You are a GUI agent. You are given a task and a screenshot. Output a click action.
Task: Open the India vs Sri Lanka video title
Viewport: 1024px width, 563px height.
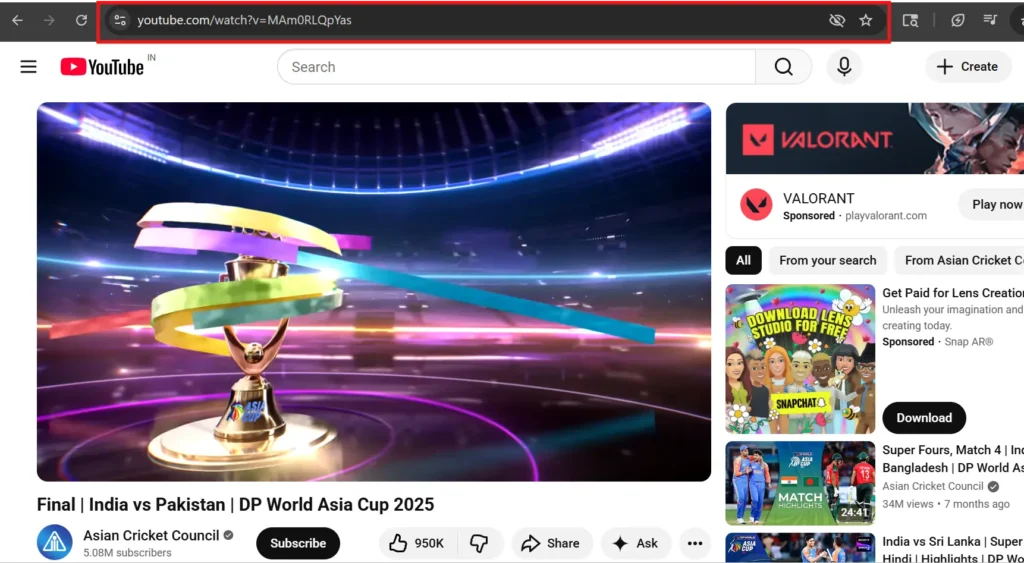click(953, 549)
